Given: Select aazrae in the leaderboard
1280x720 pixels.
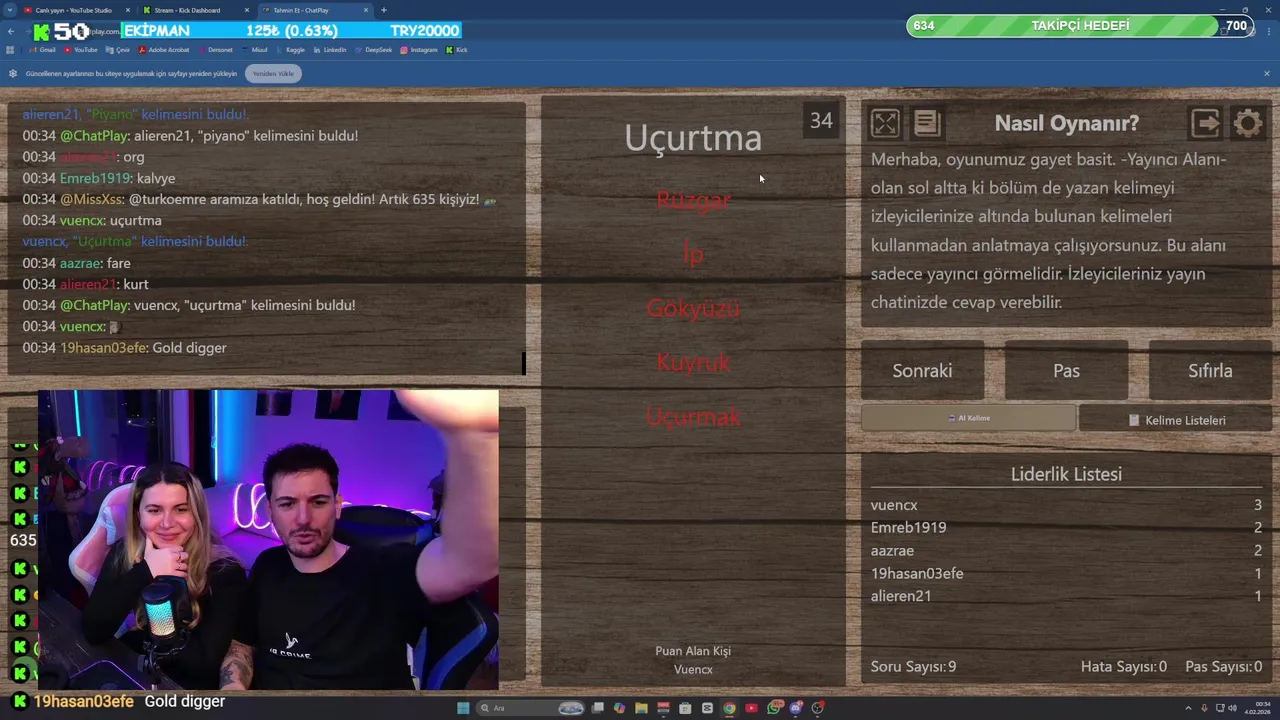Looking at the screenshot, I should 1066,550.
